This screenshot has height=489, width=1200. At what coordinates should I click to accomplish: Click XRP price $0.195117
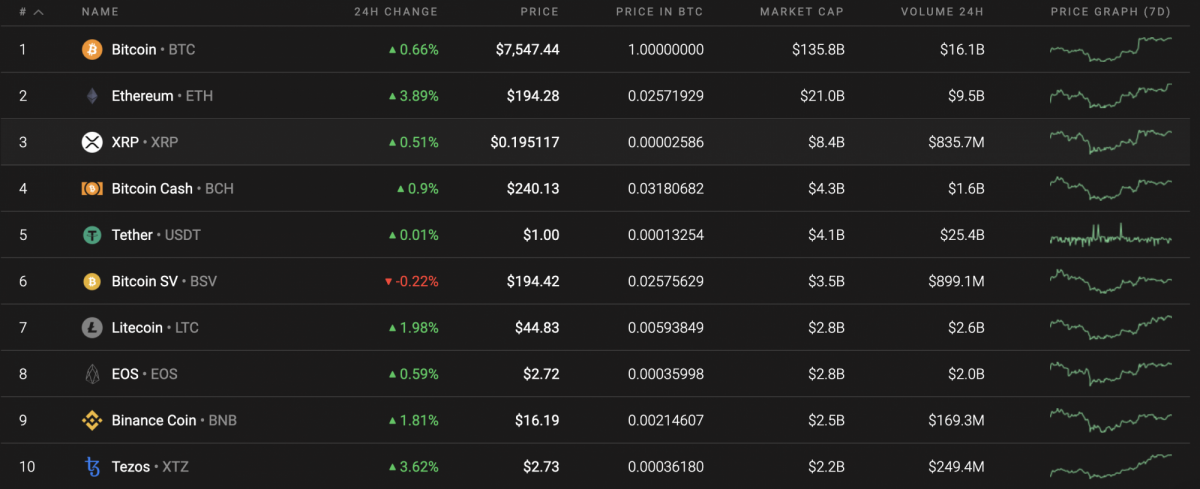point(524,142)
